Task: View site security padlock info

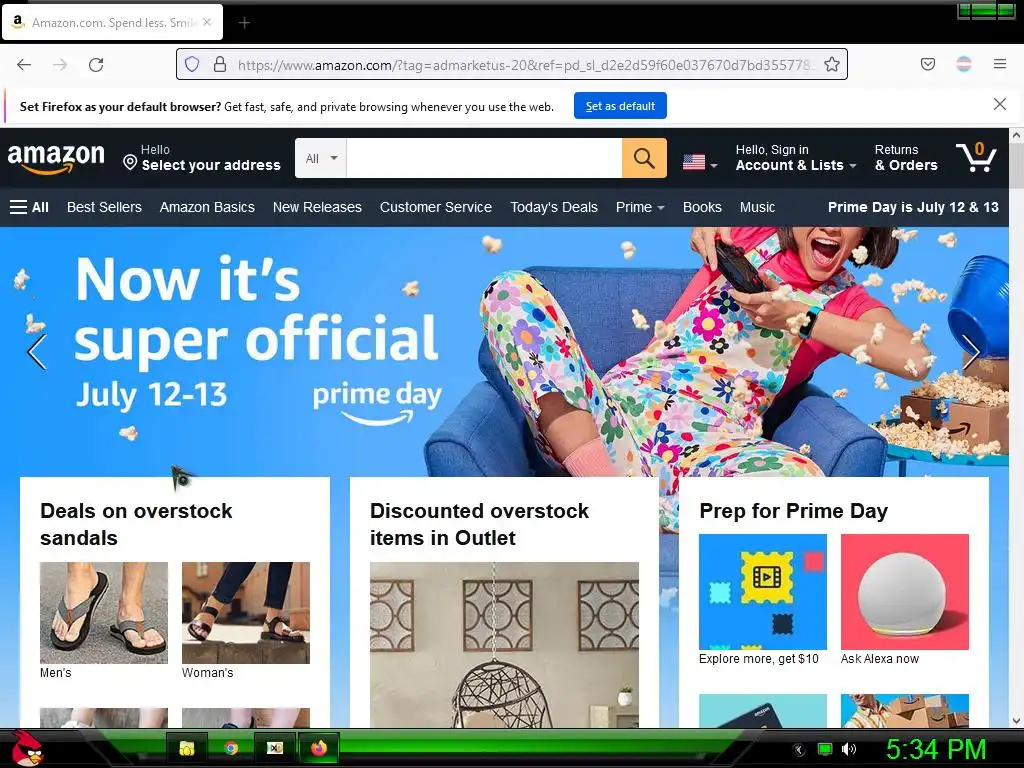Action: click(220, 64)
